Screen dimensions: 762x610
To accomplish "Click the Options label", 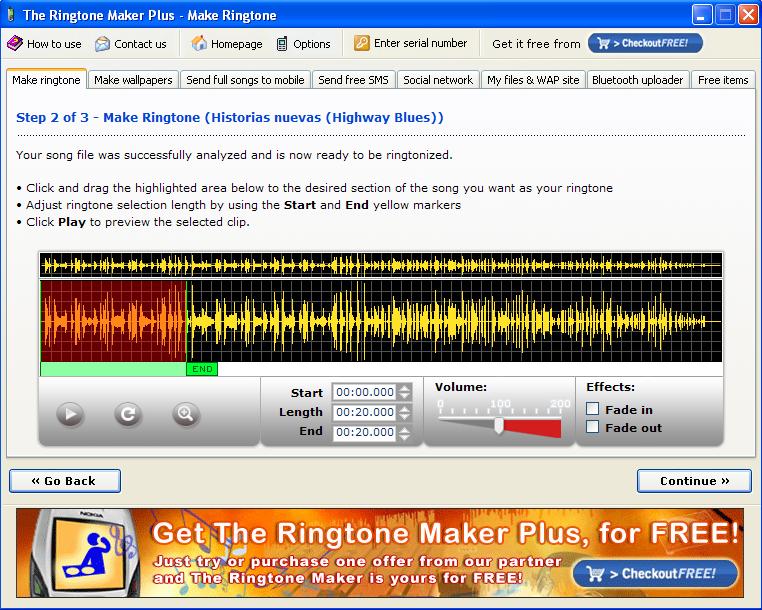I will 312,44.
